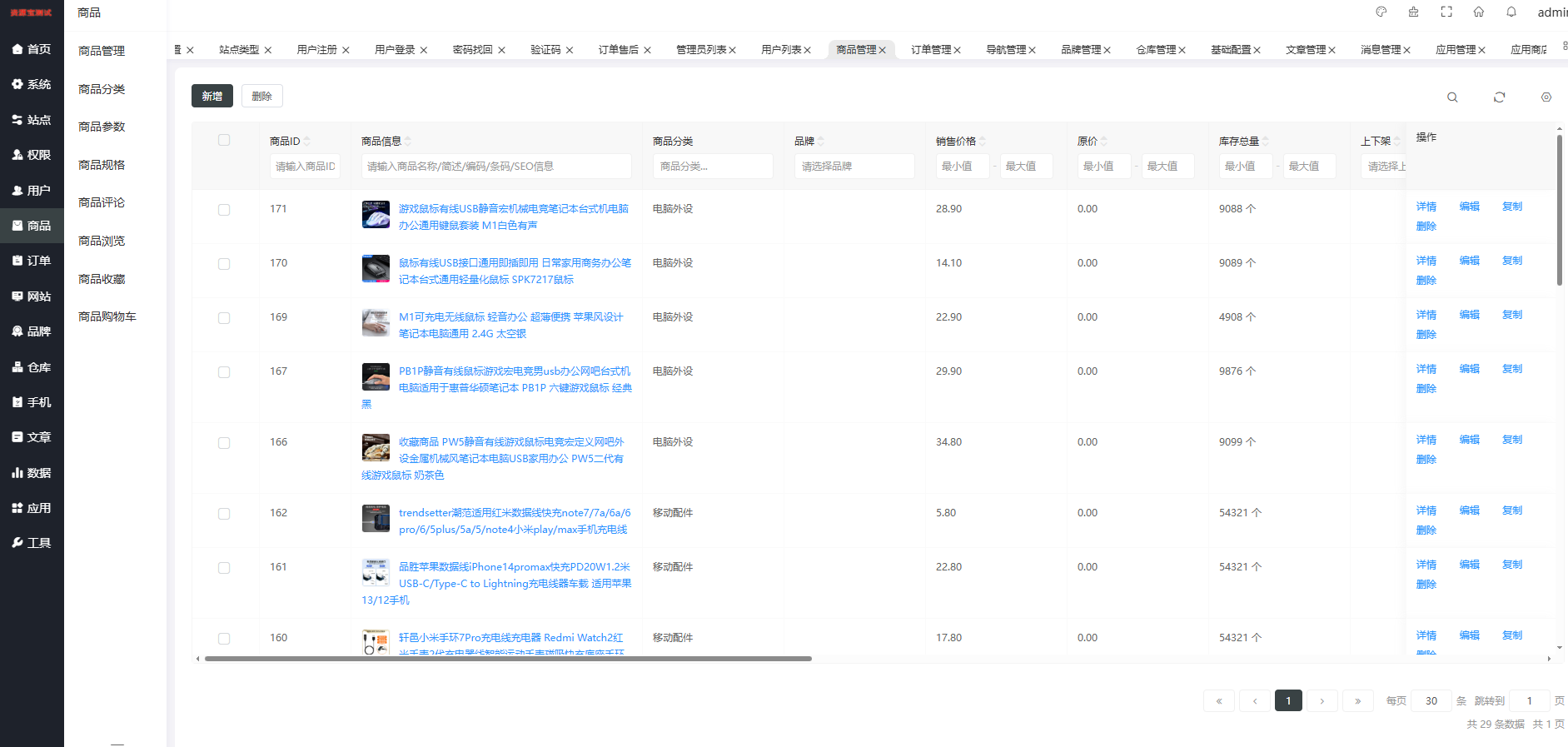Click the table search magnifier icon
The image size is (1568, 747).
coord(1452,97)
